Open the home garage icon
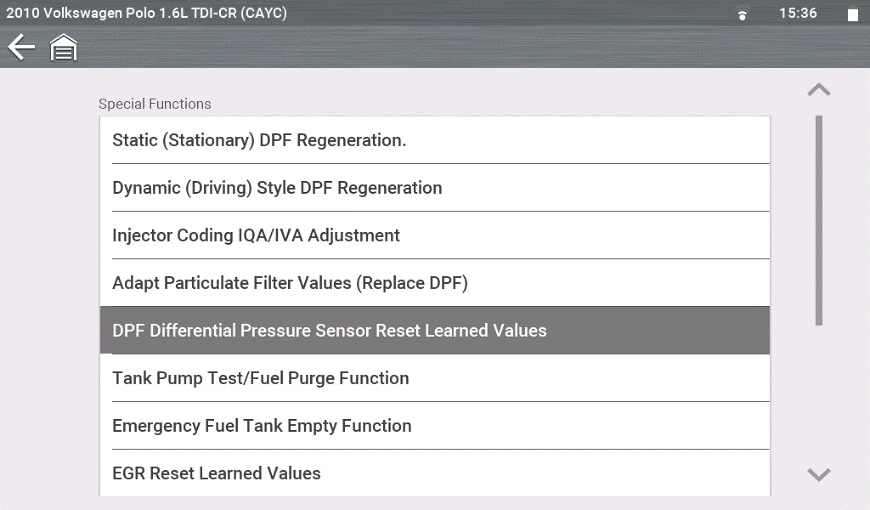The image size is (870, 510). [64, 48]
